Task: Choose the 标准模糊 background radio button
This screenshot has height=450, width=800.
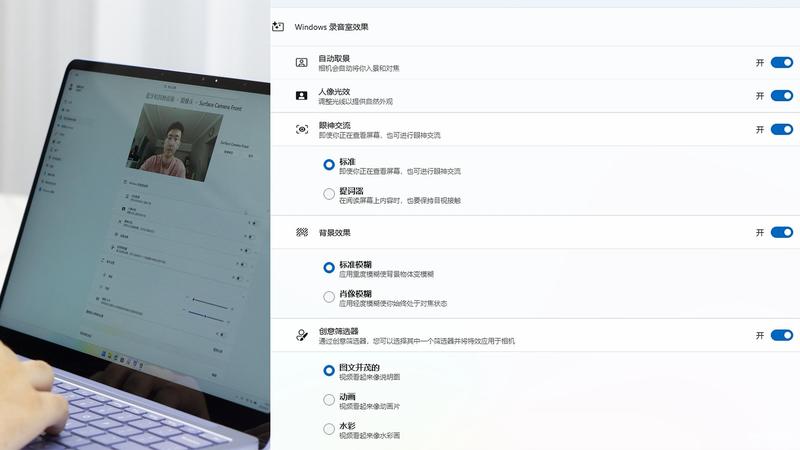Action: pos(329,267)
